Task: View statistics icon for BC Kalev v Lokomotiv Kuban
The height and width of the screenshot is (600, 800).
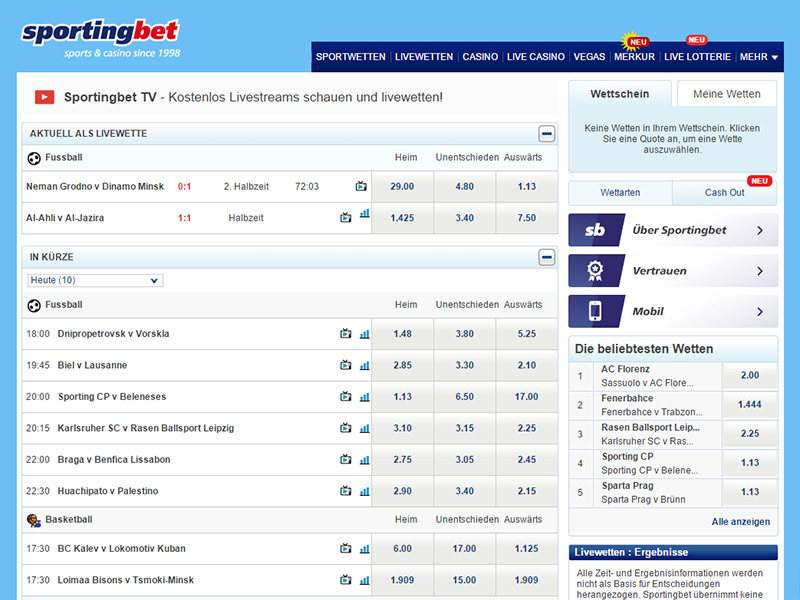Action: pyautogui.click(x=364, y=549)
